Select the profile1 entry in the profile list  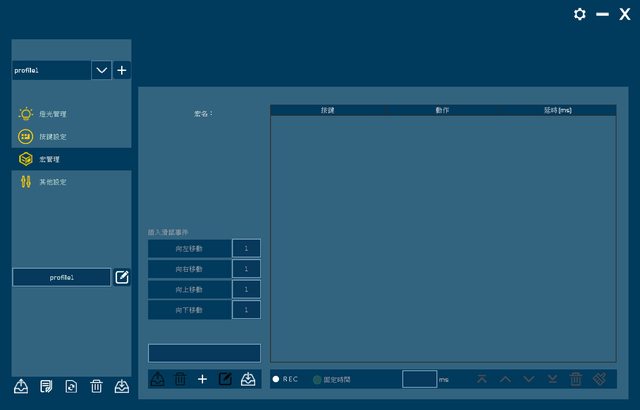(62, 277)
